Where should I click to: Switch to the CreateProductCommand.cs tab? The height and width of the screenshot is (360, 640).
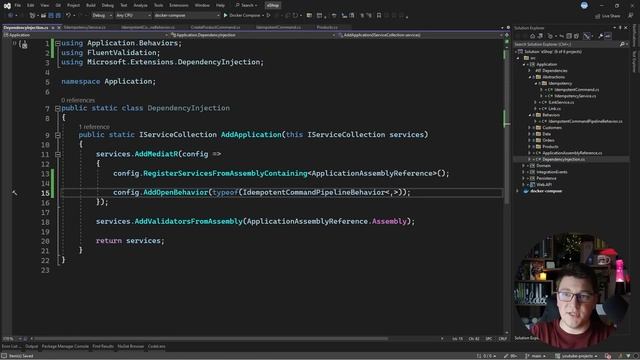coord(215,27)
